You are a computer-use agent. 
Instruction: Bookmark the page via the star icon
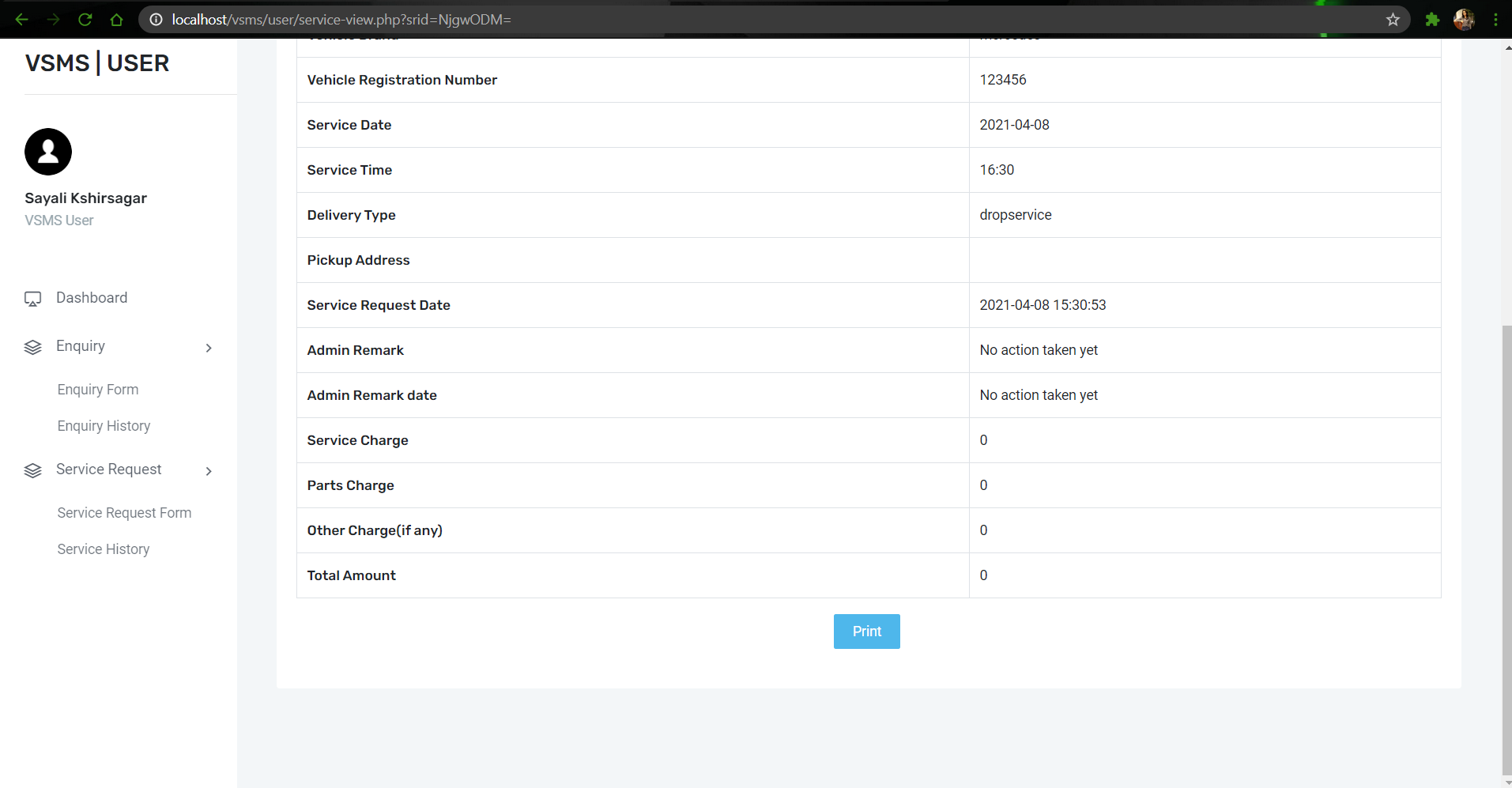tap(1393, 19)
